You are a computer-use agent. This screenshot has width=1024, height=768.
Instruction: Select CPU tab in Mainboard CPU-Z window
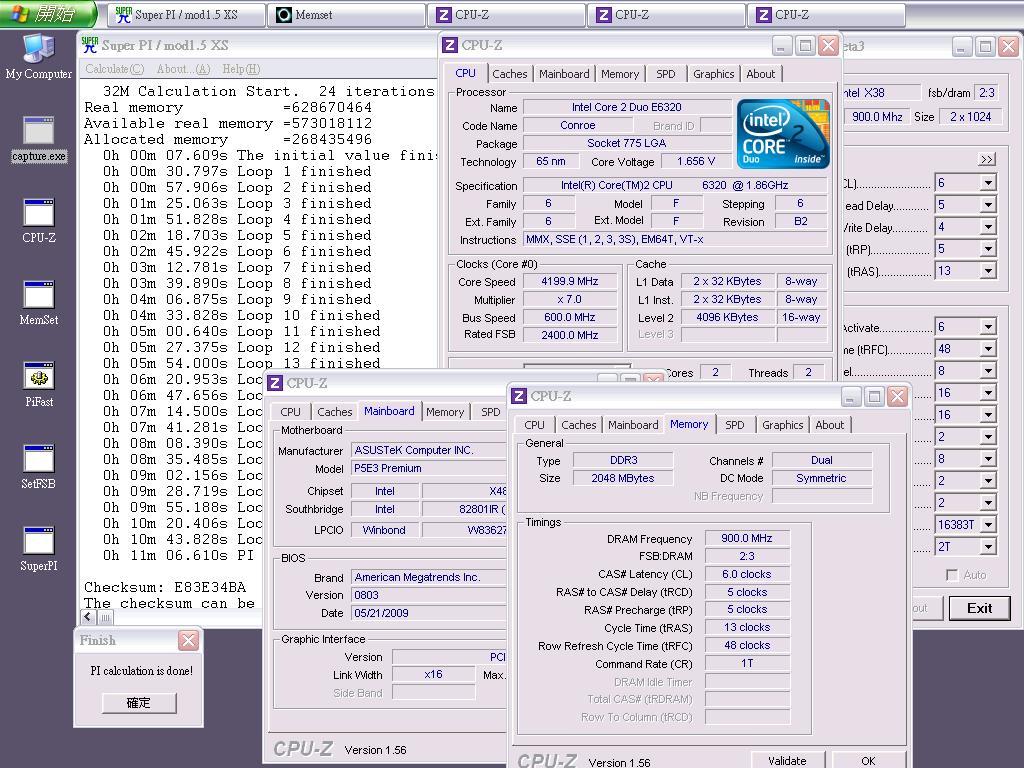(x=290, y=411)
